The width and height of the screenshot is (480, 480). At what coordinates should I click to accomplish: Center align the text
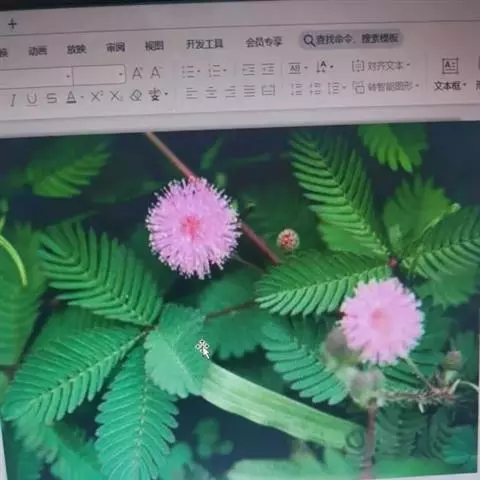pos(211,92)
